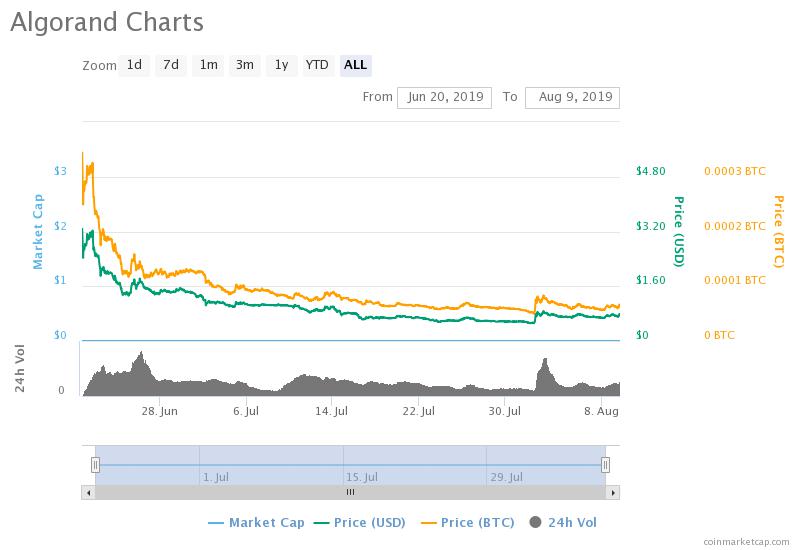Toggle Market Cap series in legend
This screenshot has height=550, width=800.
(x=257, y=522)
